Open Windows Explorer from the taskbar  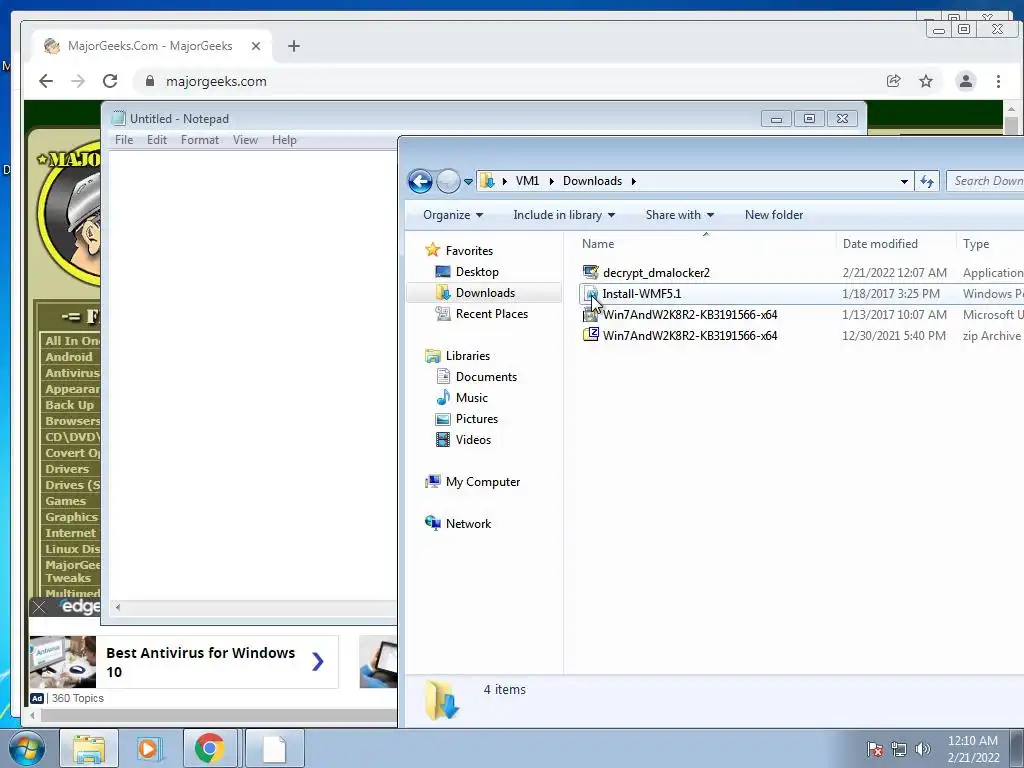89,748
